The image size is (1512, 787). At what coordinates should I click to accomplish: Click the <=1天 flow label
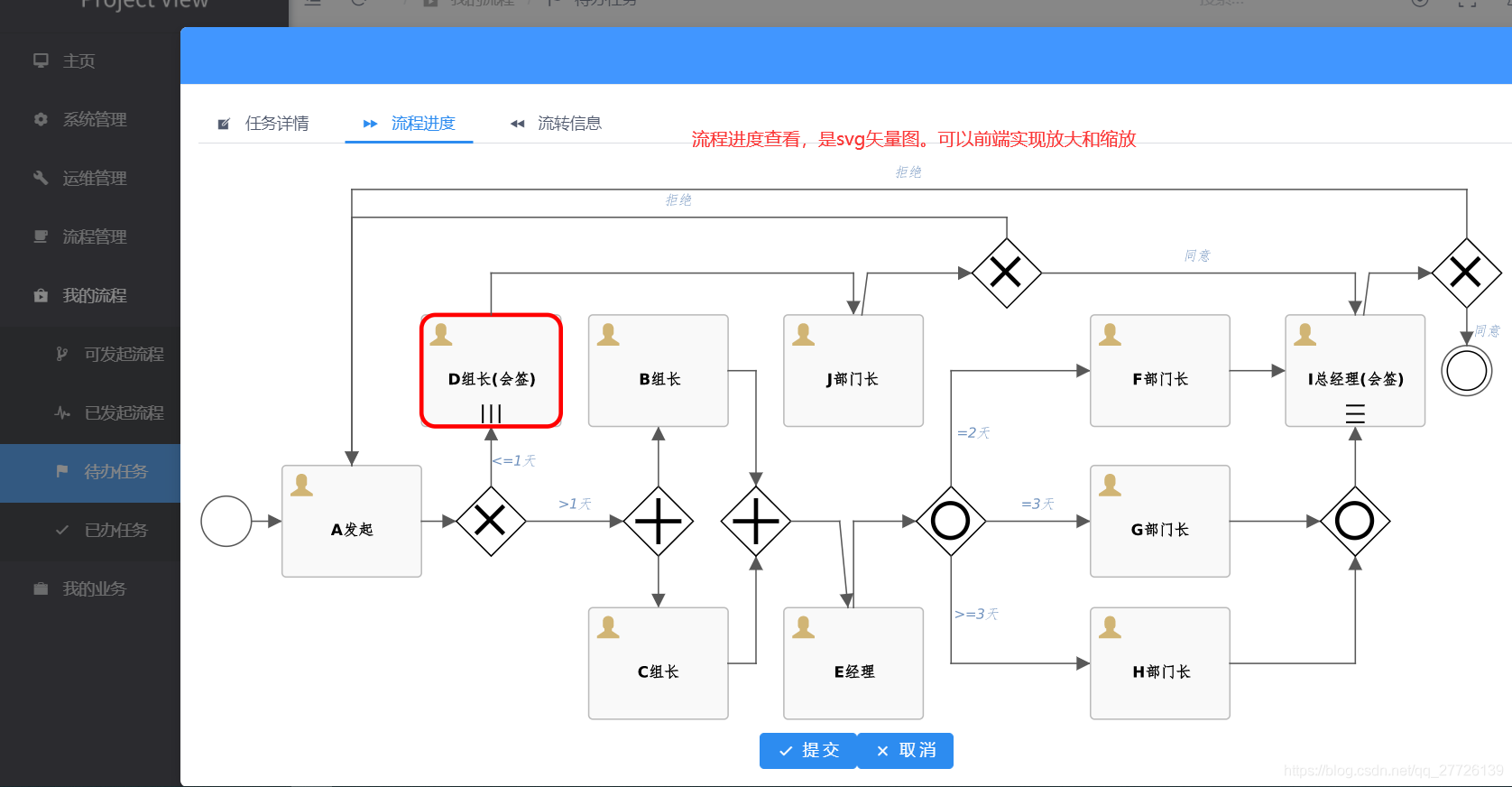514,460
